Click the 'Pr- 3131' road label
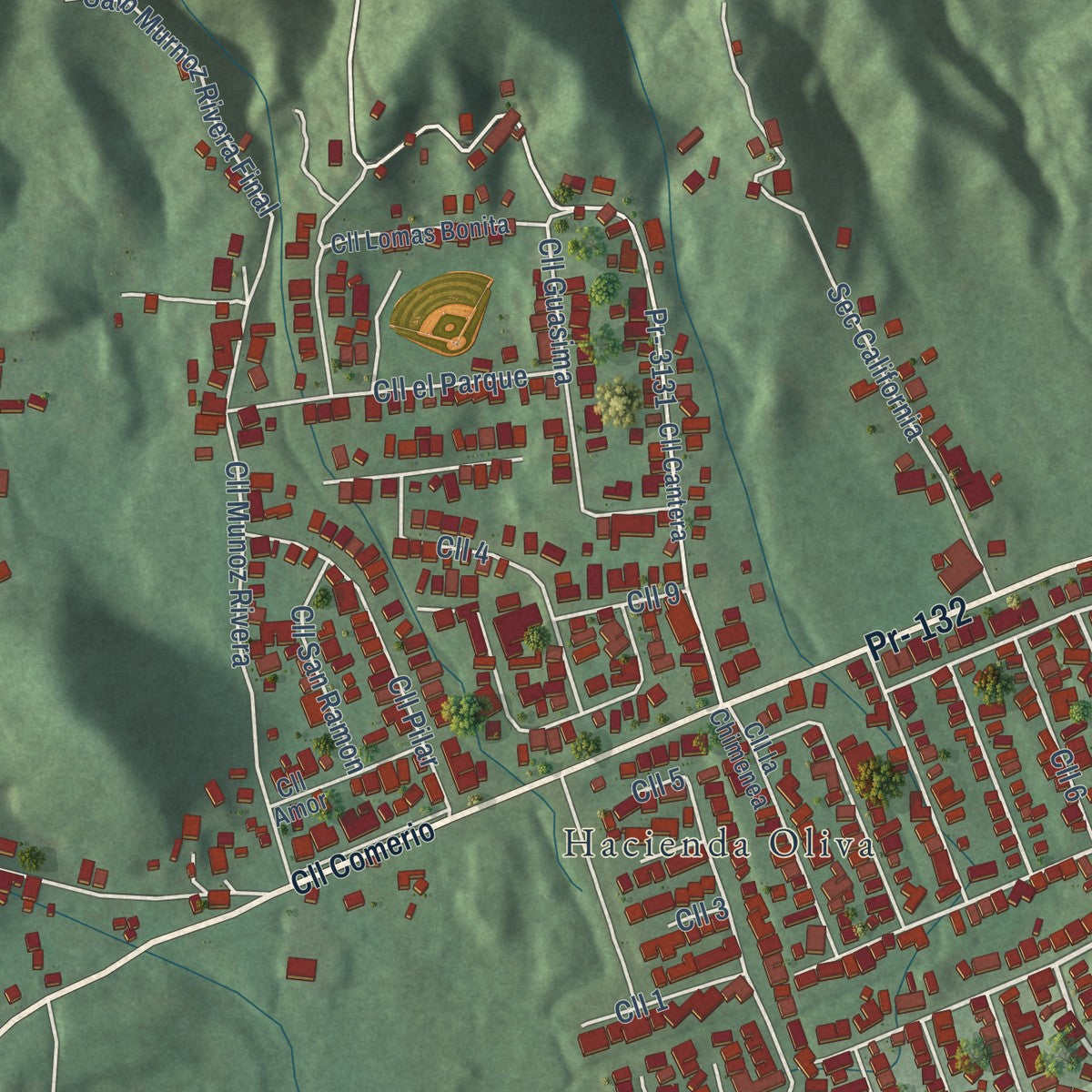 (x=659, y=359)
